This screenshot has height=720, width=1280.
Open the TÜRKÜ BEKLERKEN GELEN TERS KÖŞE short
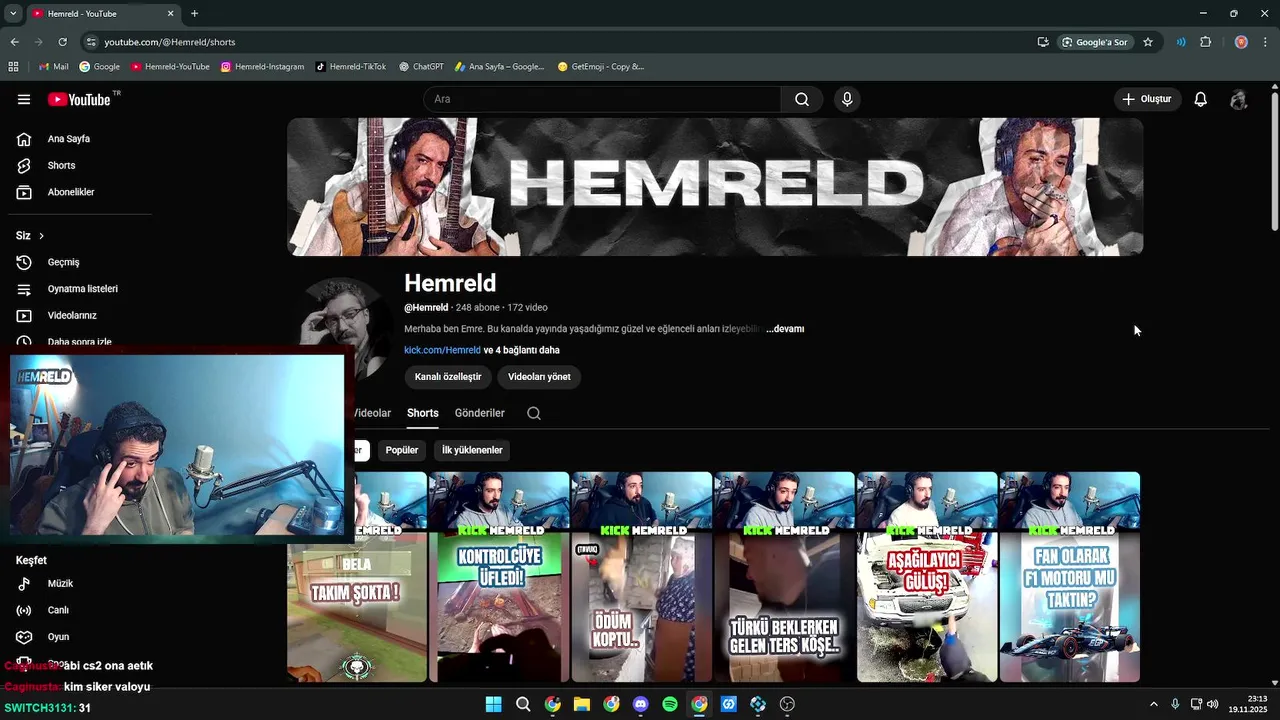point(784,577)
